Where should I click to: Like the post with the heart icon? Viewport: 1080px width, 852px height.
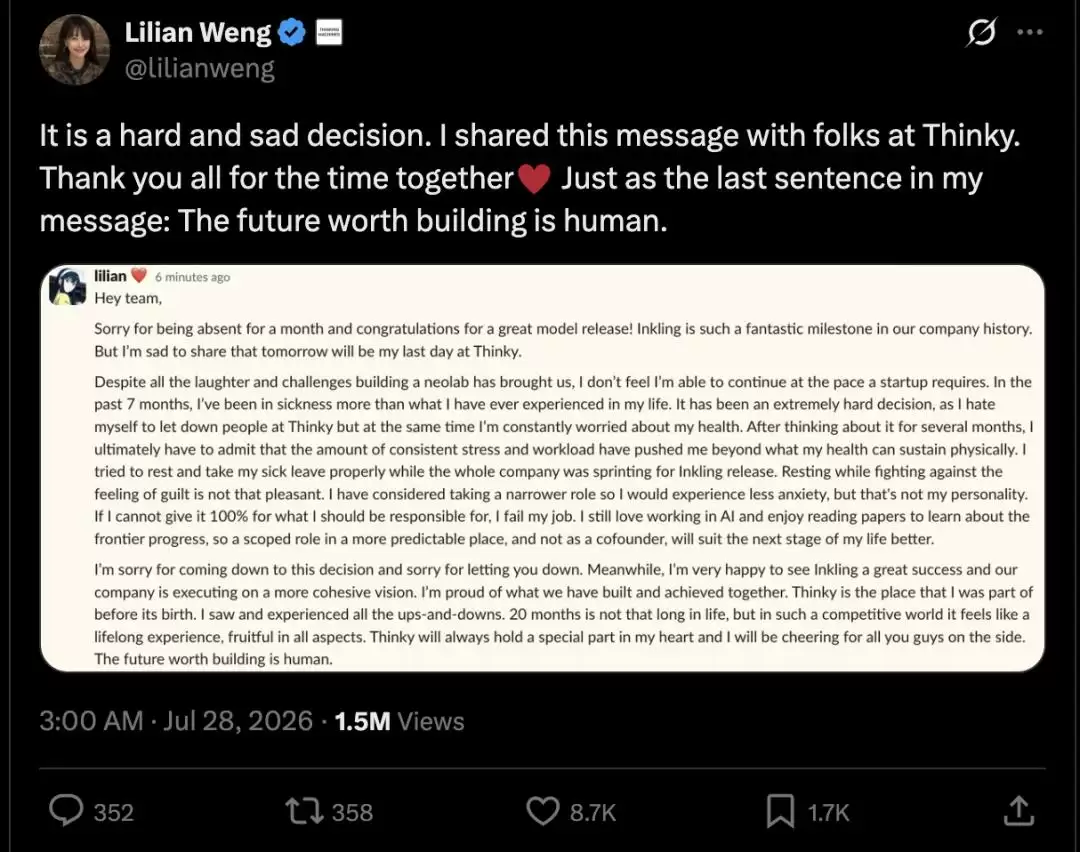(x=543, y=811)
